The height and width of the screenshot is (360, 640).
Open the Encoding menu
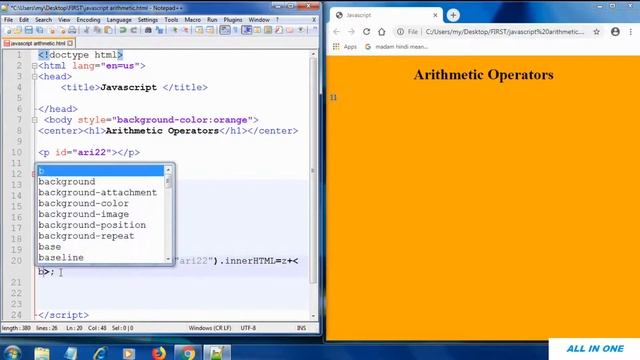pos(88,20)
